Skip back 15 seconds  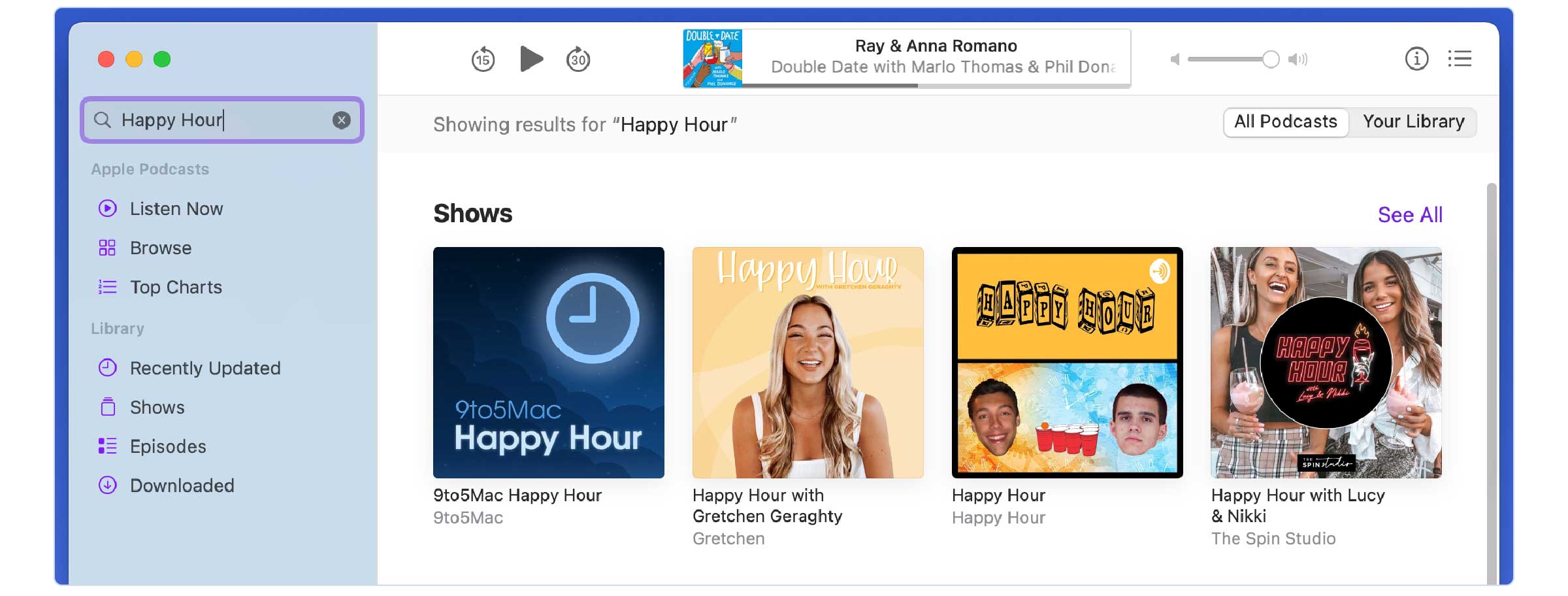(x=483, y=59)
